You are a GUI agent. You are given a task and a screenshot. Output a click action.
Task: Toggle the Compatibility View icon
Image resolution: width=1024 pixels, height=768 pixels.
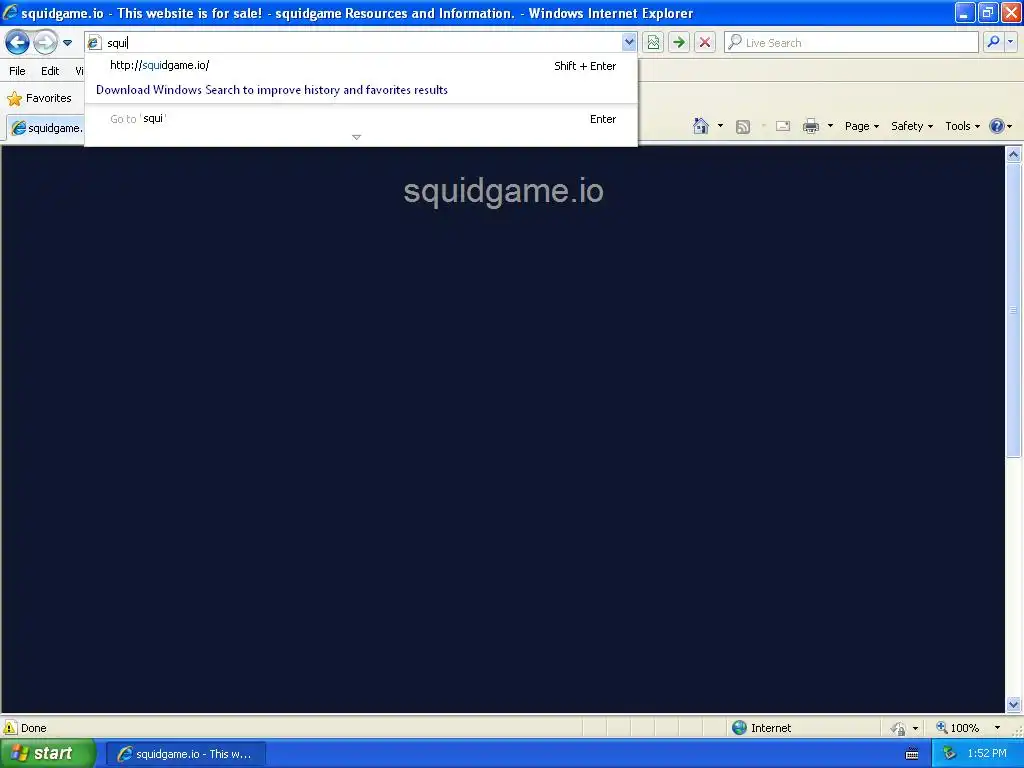point(653,43)
